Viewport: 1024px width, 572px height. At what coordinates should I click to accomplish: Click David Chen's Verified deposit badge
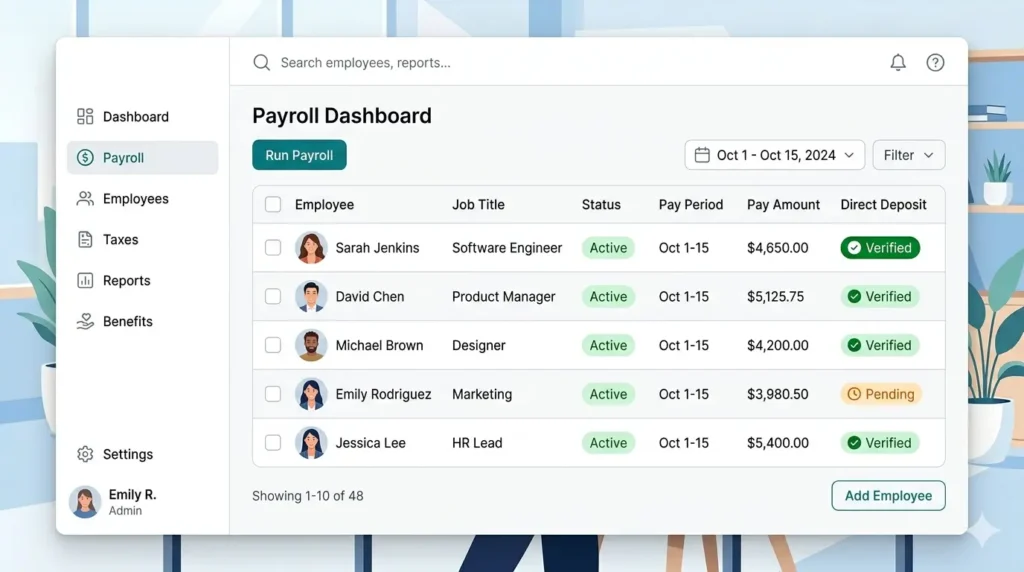[x=880, y=296]
